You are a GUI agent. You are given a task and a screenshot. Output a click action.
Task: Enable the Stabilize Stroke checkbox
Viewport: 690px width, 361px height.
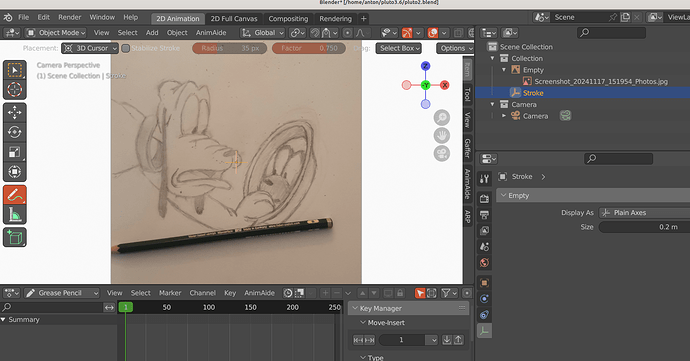[125, 48]
